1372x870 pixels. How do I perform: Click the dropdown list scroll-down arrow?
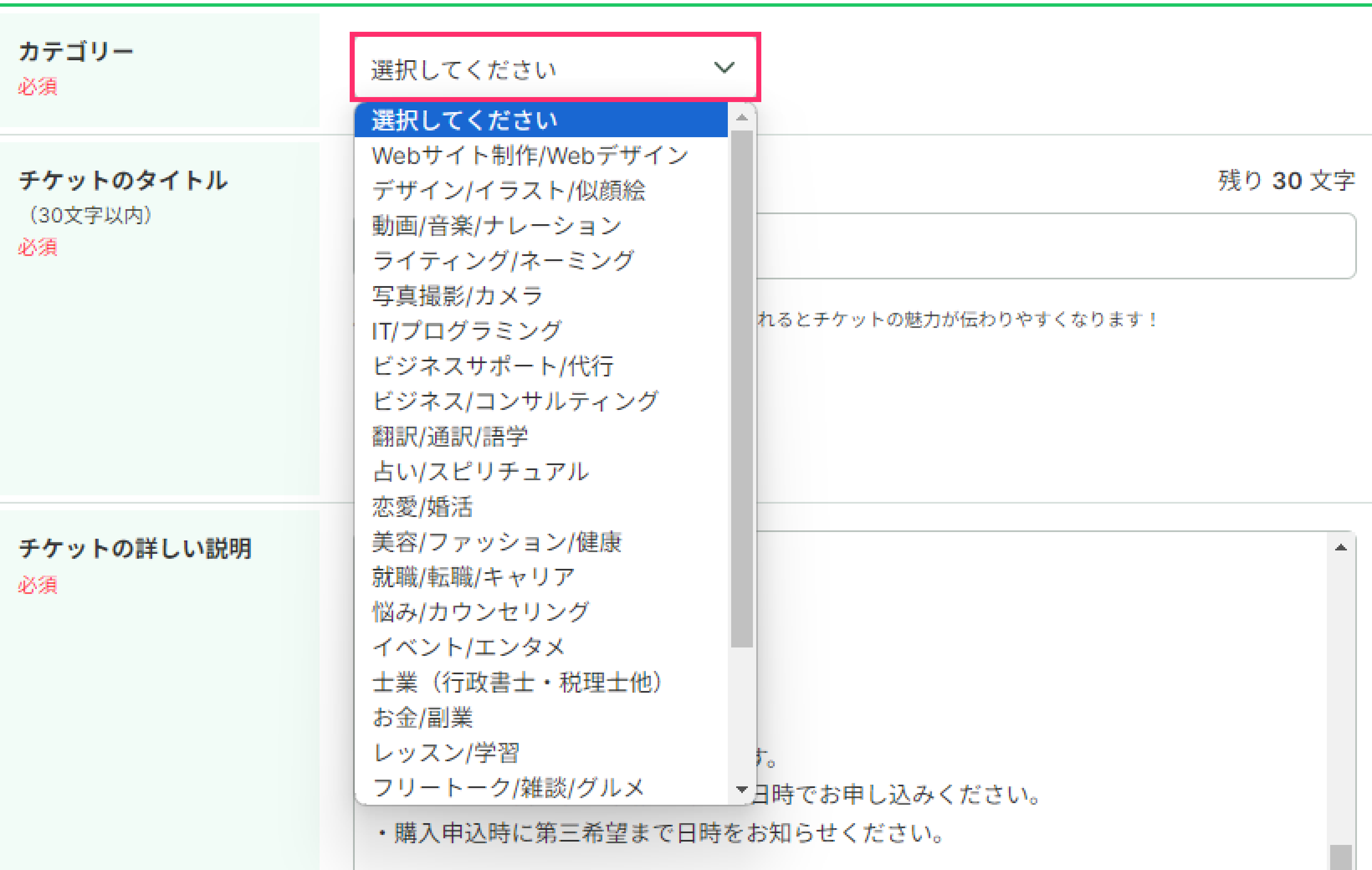tap(741, 789)
